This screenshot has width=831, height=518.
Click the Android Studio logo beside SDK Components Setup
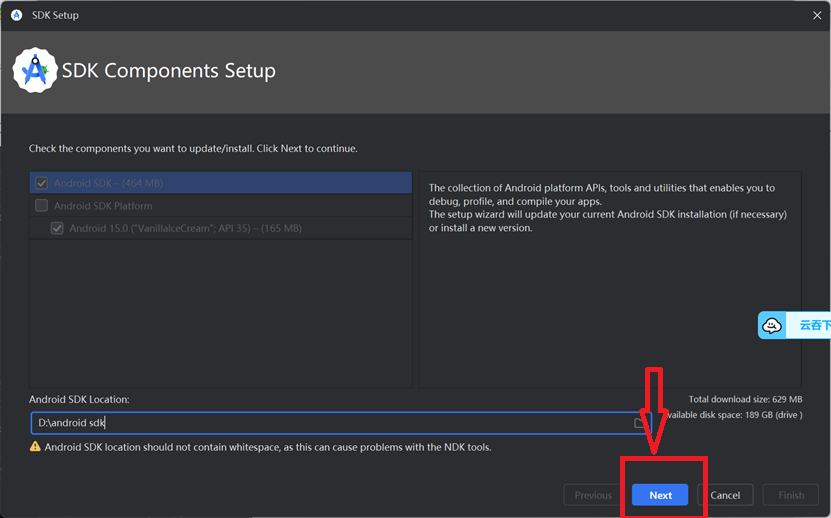click(x=35, y=70)
